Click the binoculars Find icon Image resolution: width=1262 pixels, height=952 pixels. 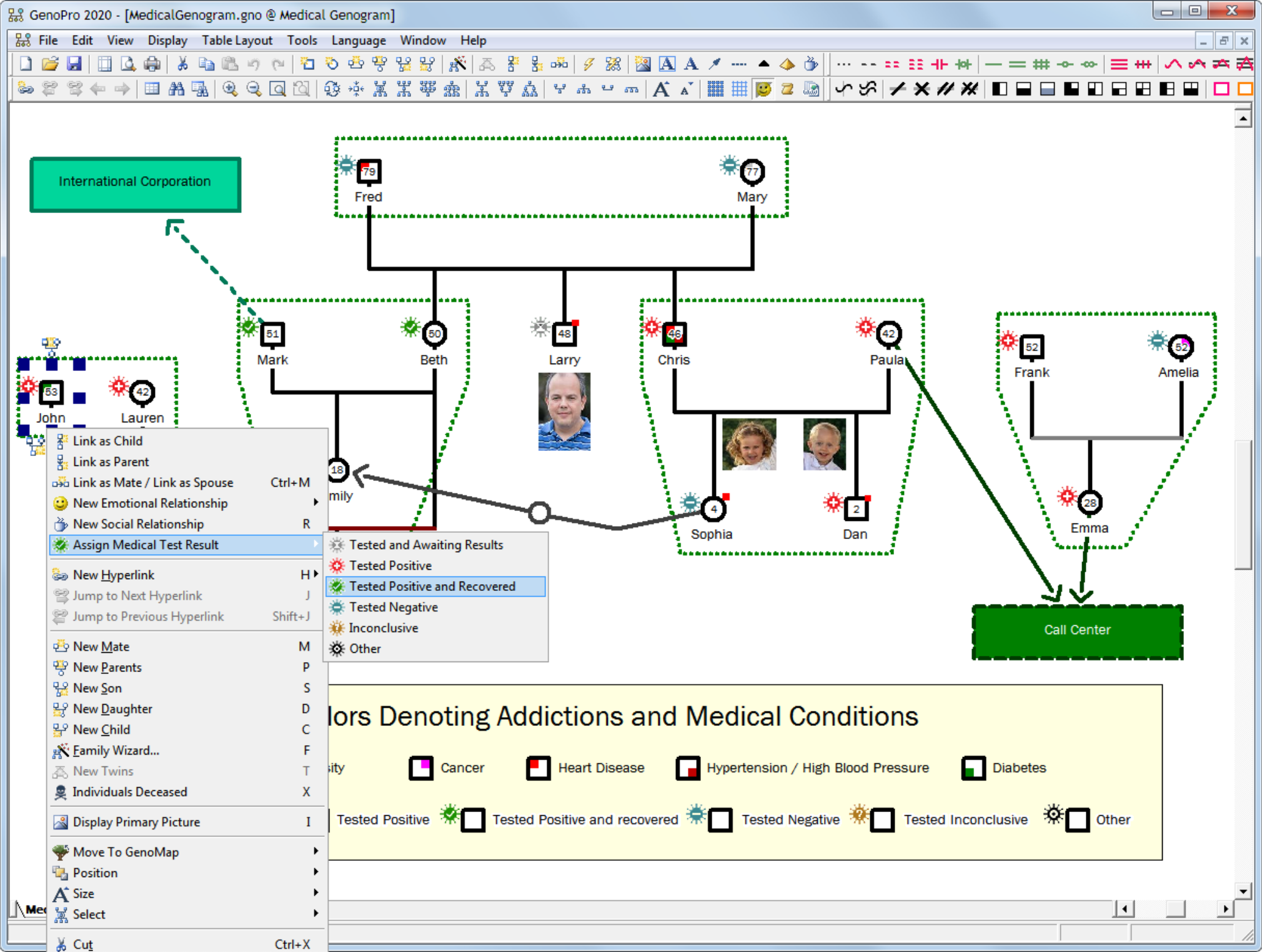click(176, 89)
